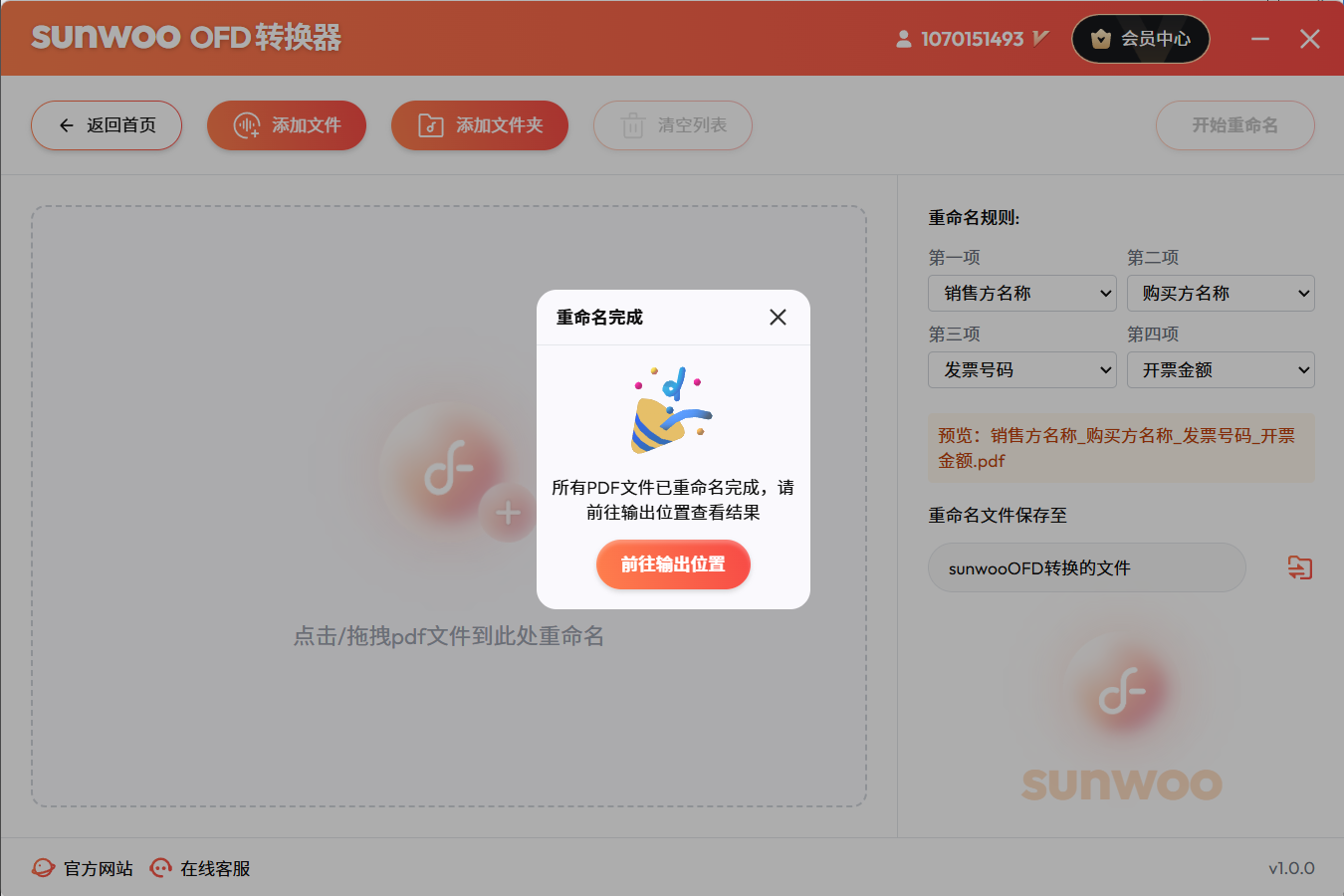
Task: Click the back arrow in 返回首页
Action: point(67,125)
